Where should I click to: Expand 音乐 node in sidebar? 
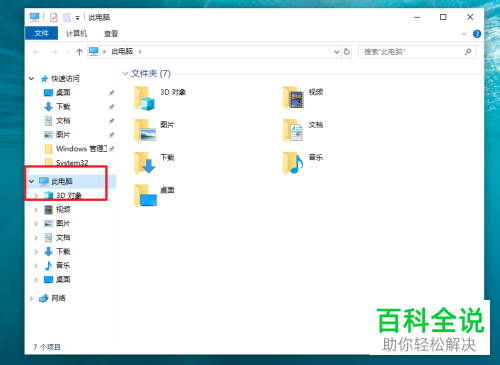[36, 265]
